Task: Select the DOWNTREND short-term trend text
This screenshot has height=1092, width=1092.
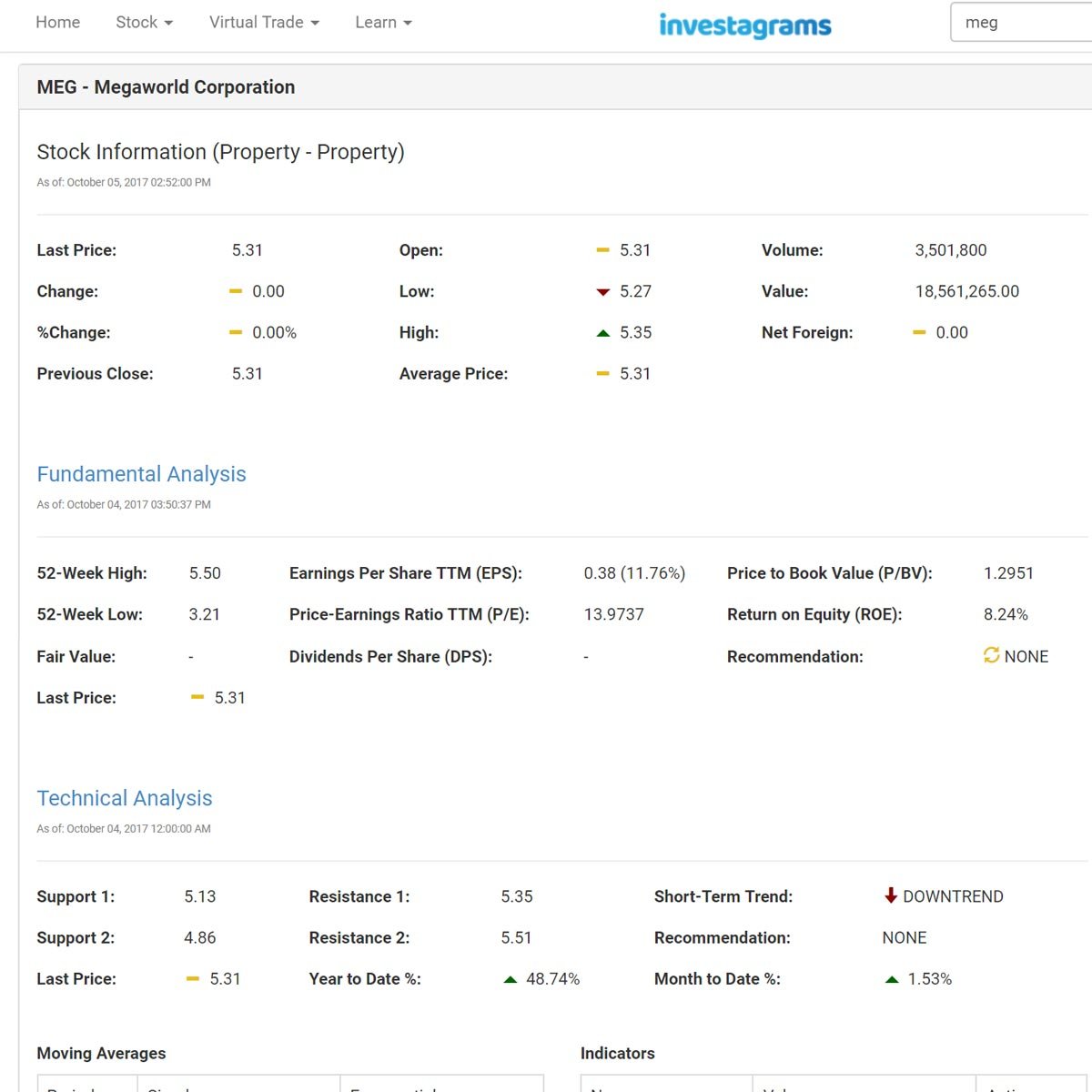Action: click(953, 896)
